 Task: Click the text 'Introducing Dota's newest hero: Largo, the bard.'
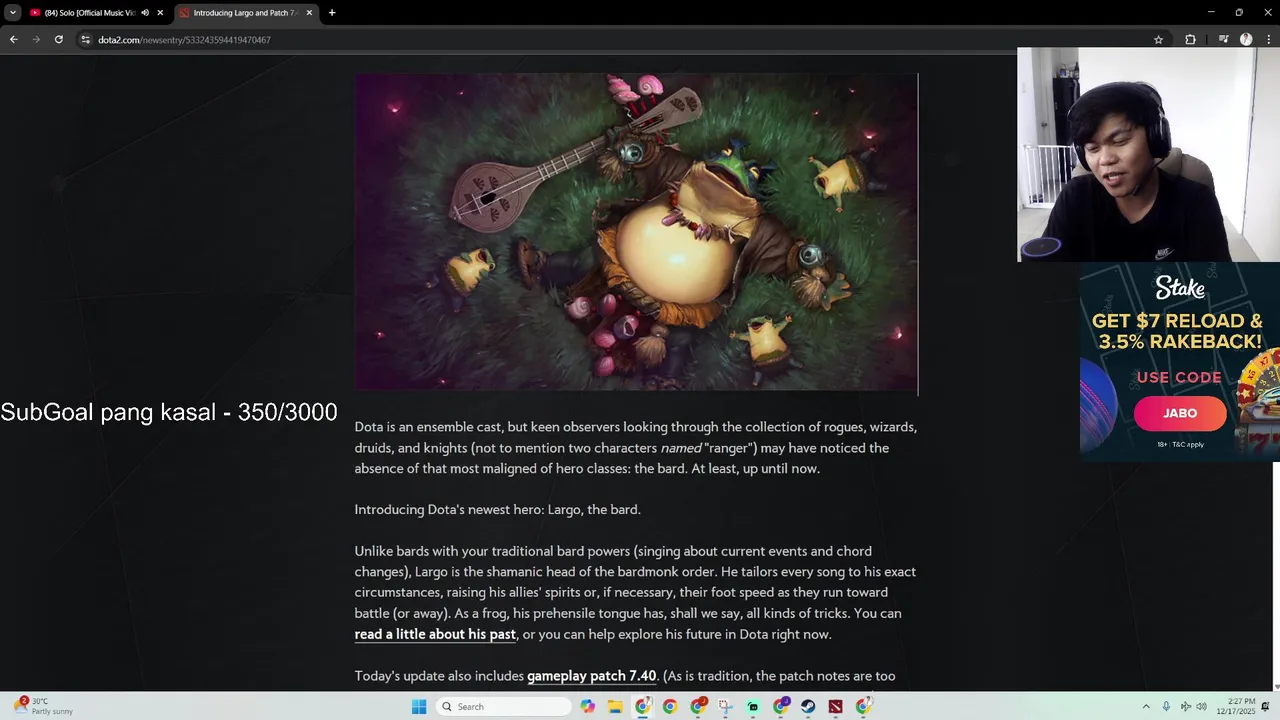pyautogui.click(x=497, y=510)
